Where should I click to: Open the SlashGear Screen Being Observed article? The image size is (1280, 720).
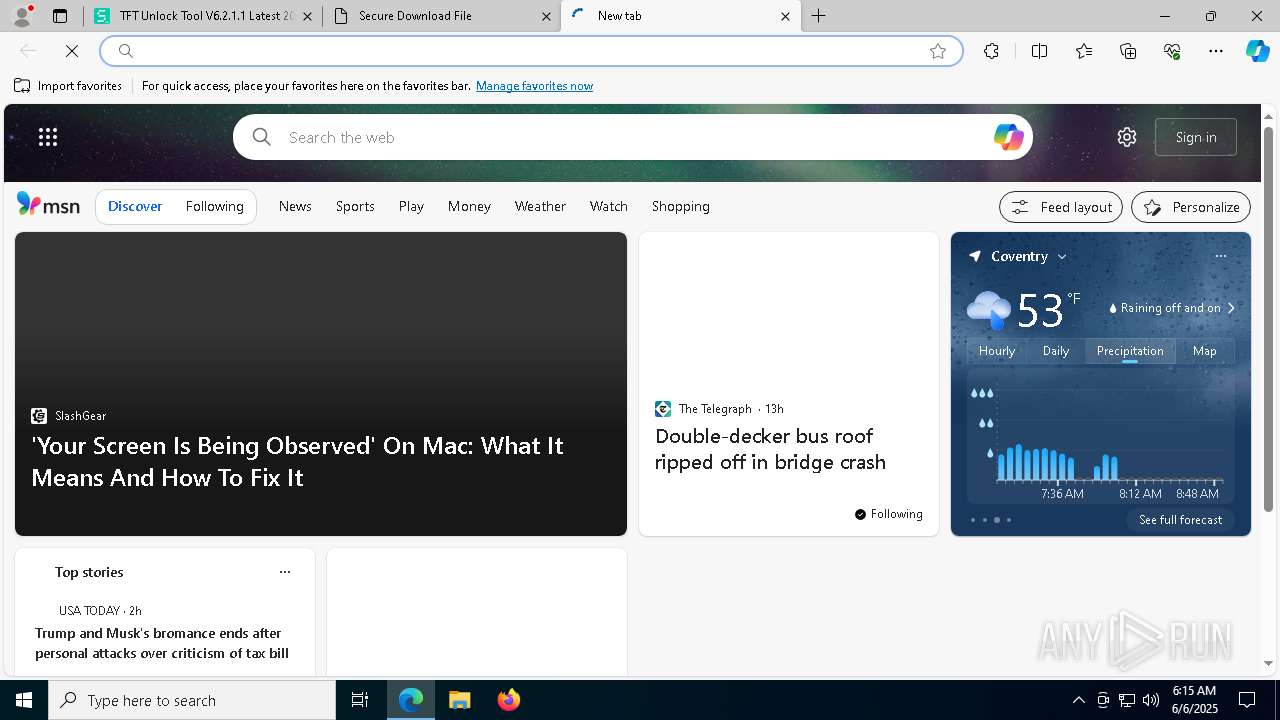tap(297, 461)
